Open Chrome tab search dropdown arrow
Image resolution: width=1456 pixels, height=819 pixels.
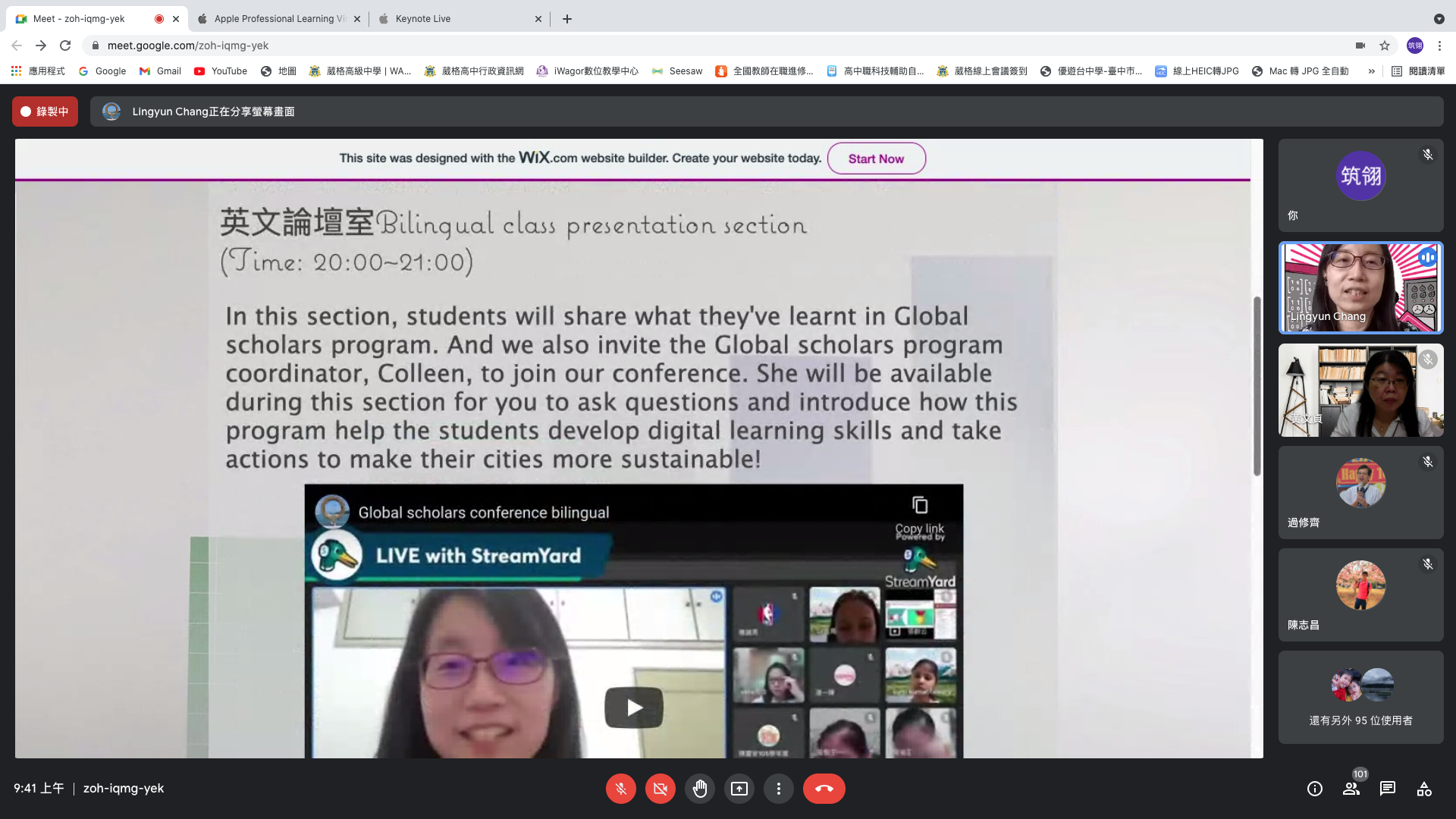pos(1439,19)
